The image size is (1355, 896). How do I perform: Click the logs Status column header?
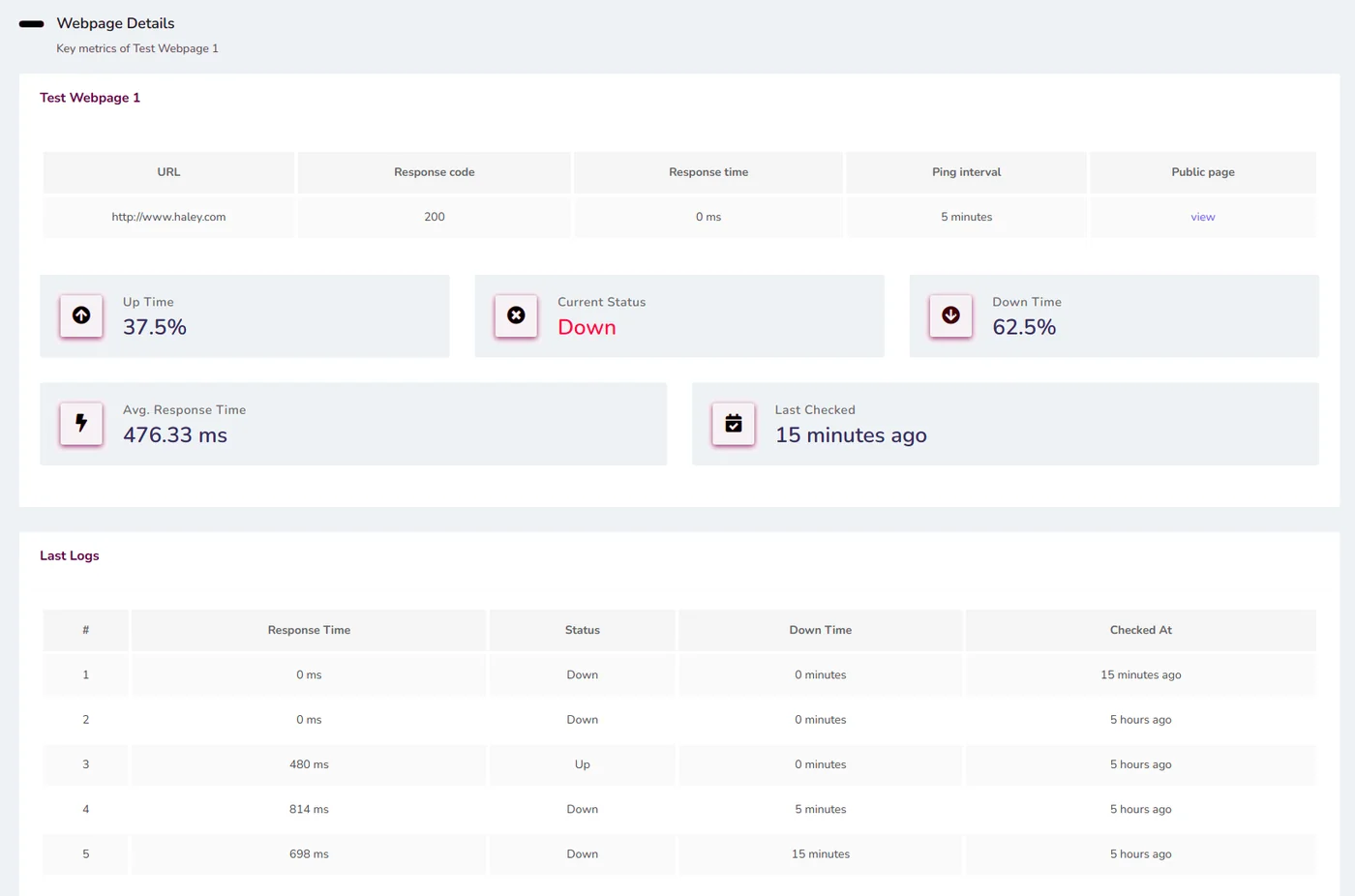click(x=583, y=630)
